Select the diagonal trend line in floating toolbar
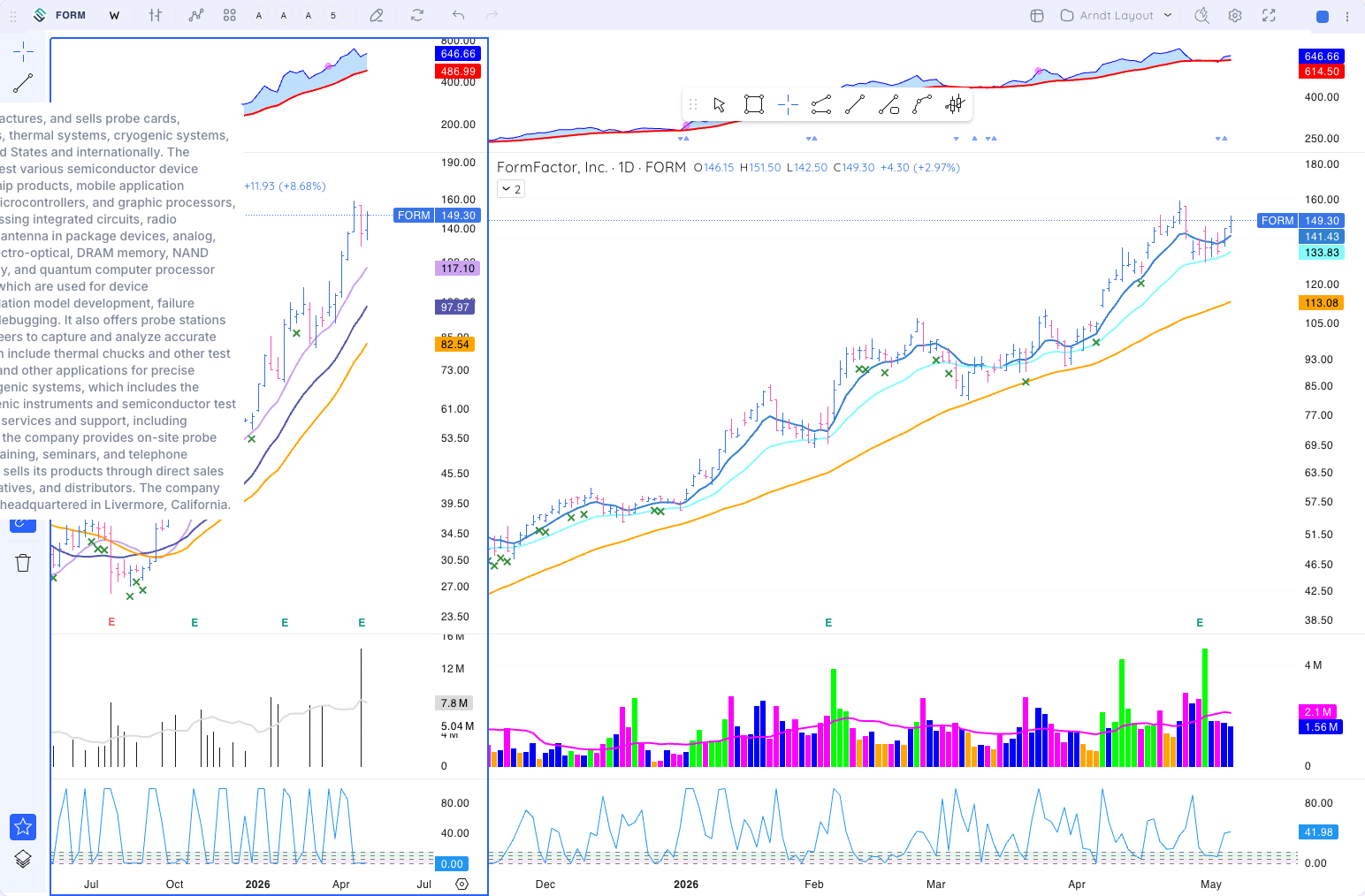 (x=855, y=105)
